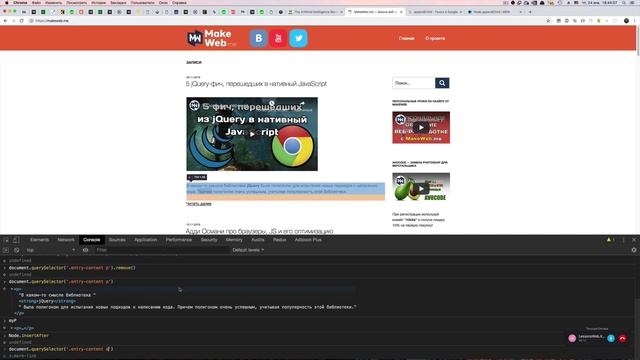Viewport: 640px width, 360px height.
Task: Switch to the Audits tab
Action: (x=258, y=240)
